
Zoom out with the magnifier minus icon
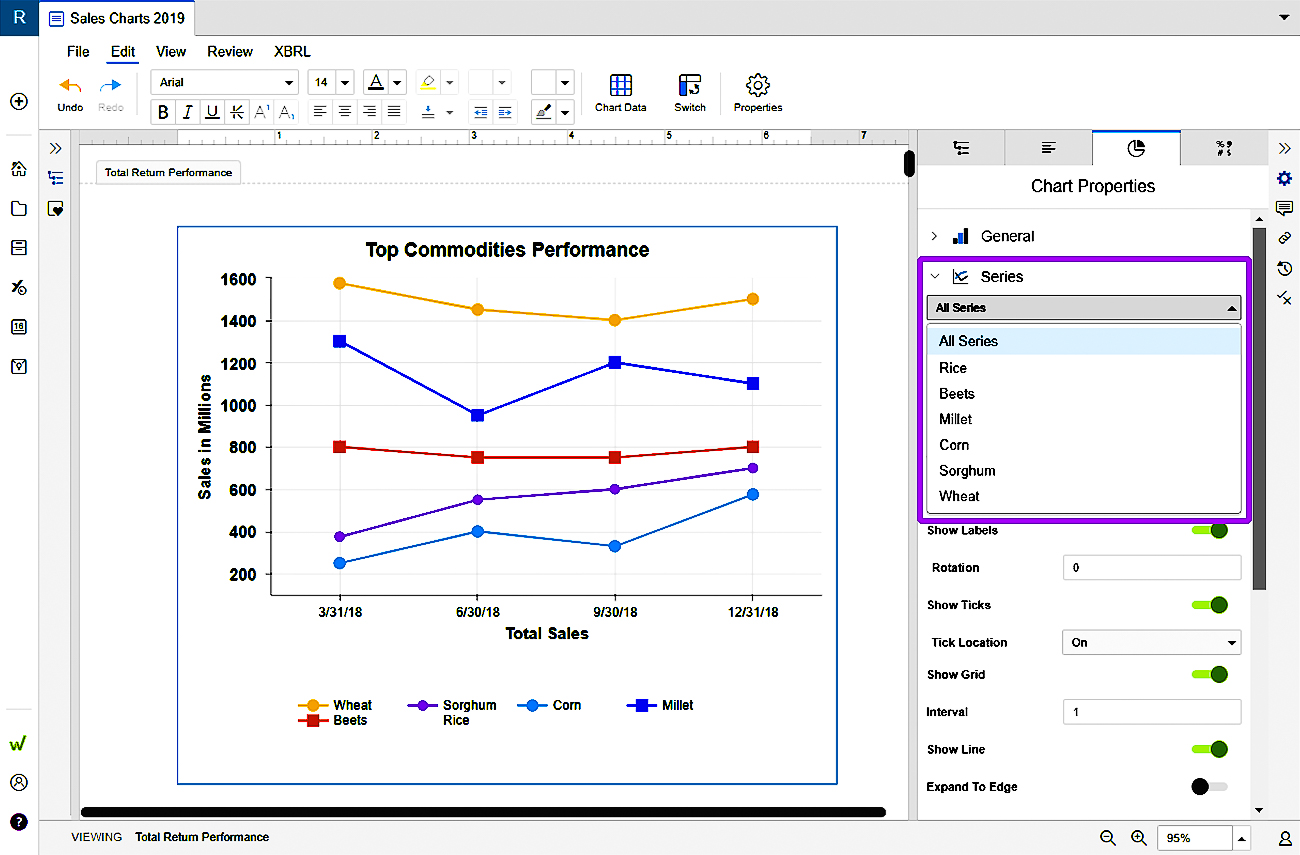[1108, 838]
